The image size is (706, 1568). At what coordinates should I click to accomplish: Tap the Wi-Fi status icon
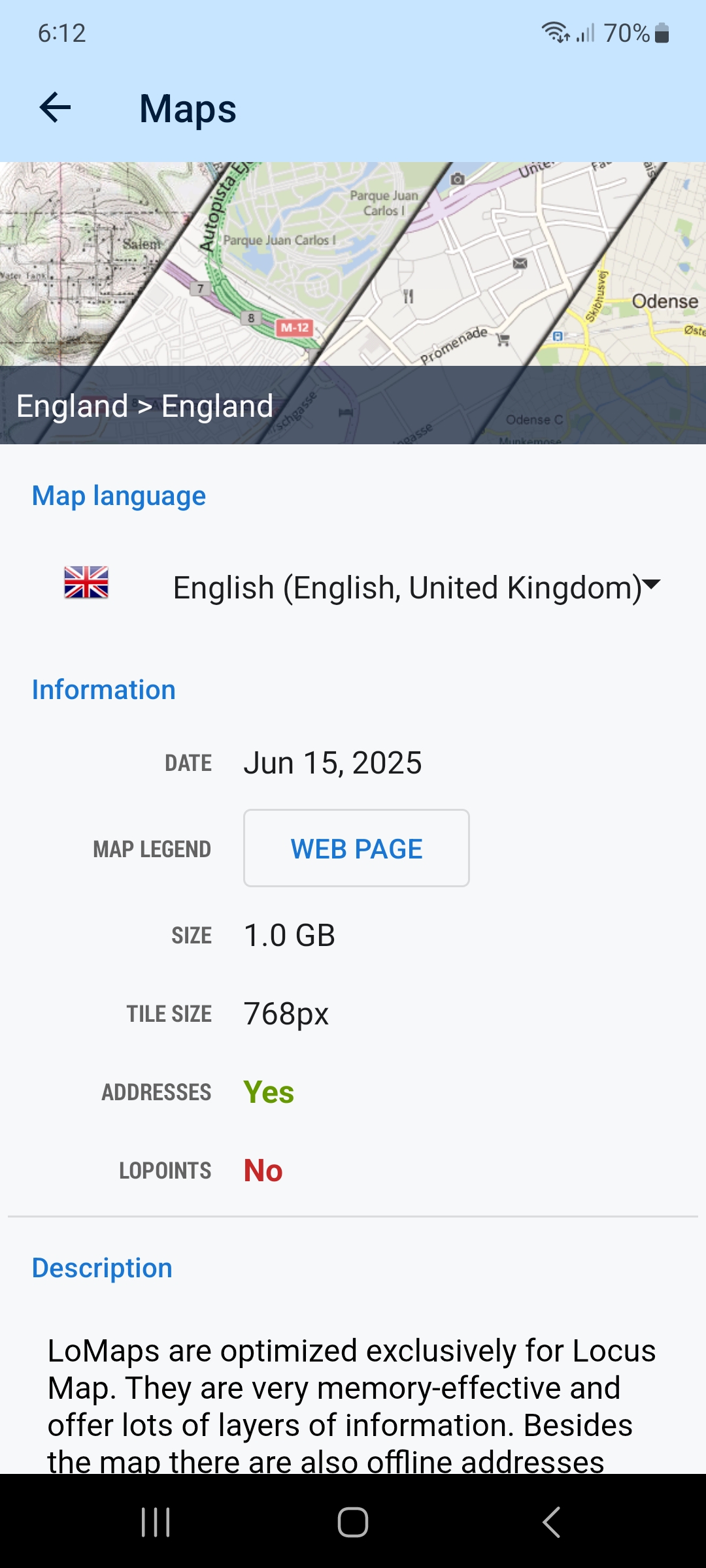coord(555,32)
